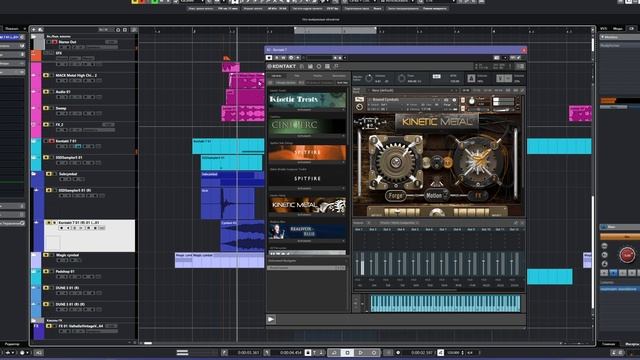
Task: Click the Kontakt master tempo knob
Action: 402,78
